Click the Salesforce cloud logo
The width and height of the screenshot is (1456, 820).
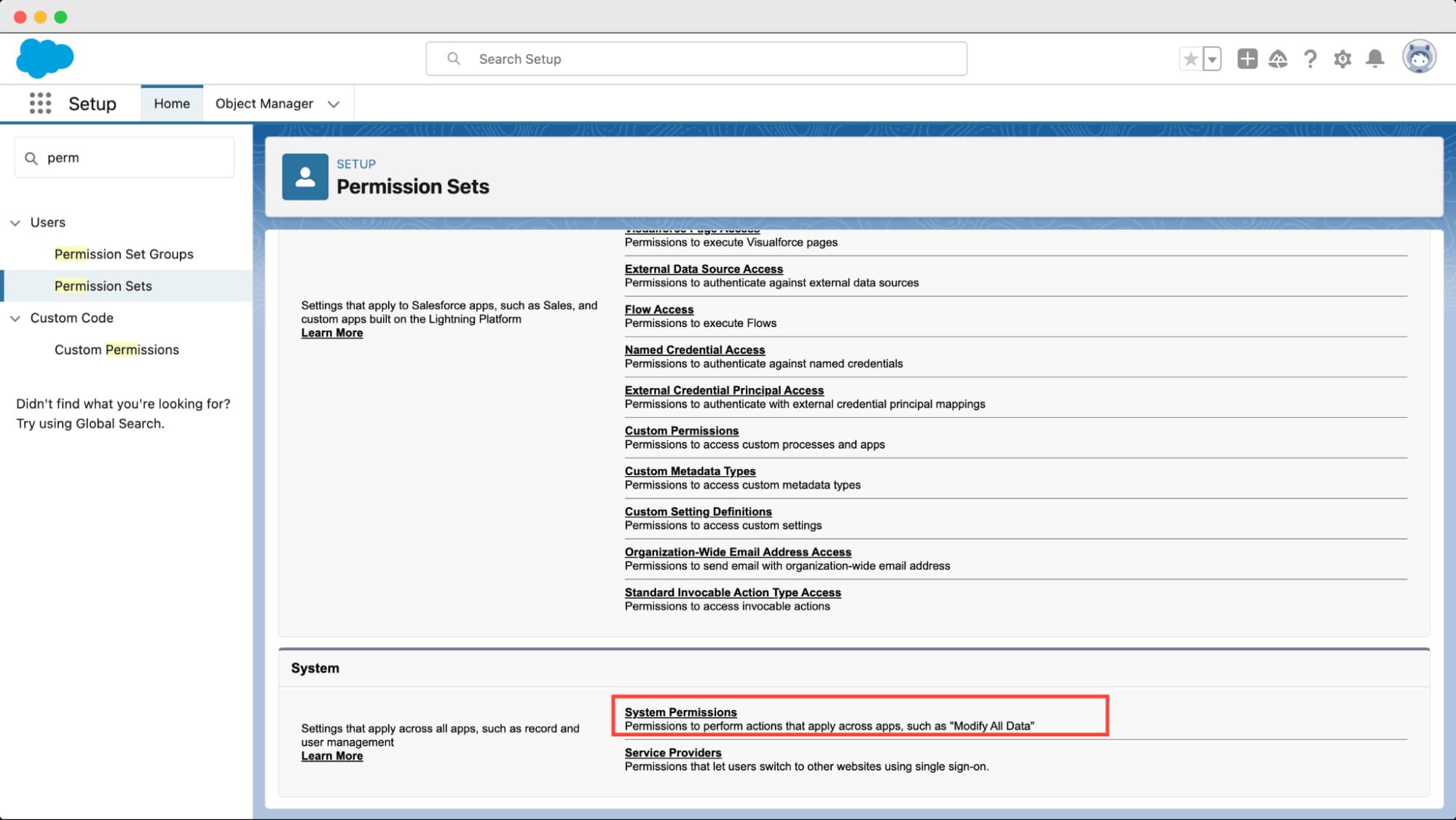tap(45, 58)
